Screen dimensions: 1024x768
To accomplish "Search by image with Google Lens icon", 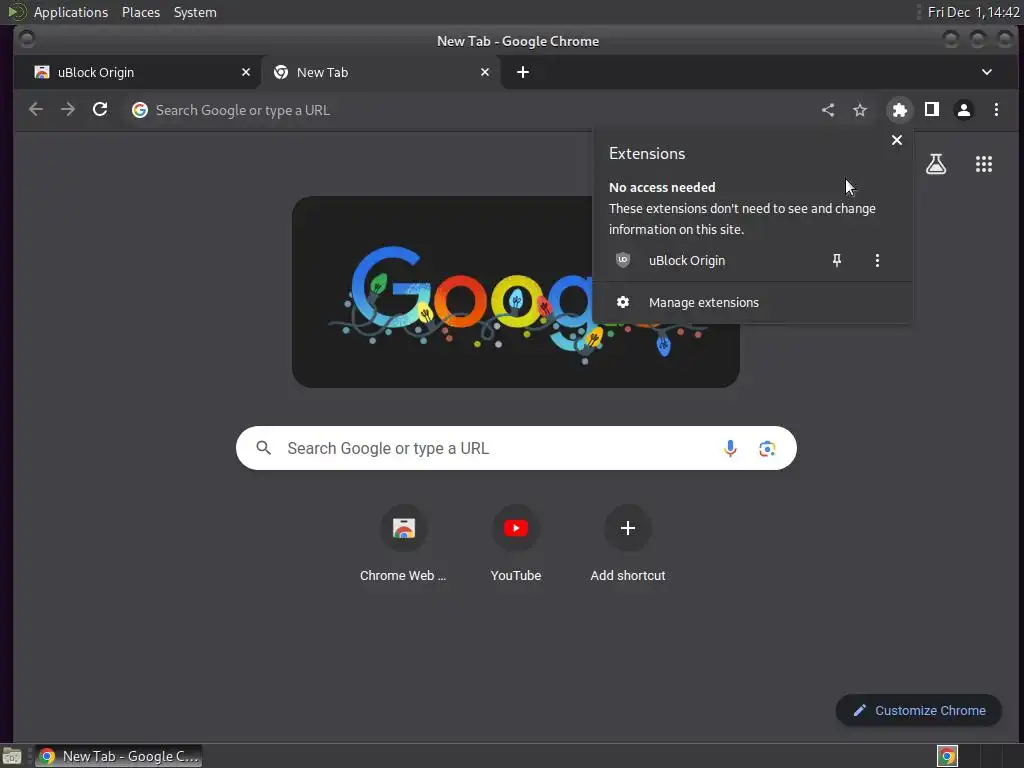I will 767,448.
